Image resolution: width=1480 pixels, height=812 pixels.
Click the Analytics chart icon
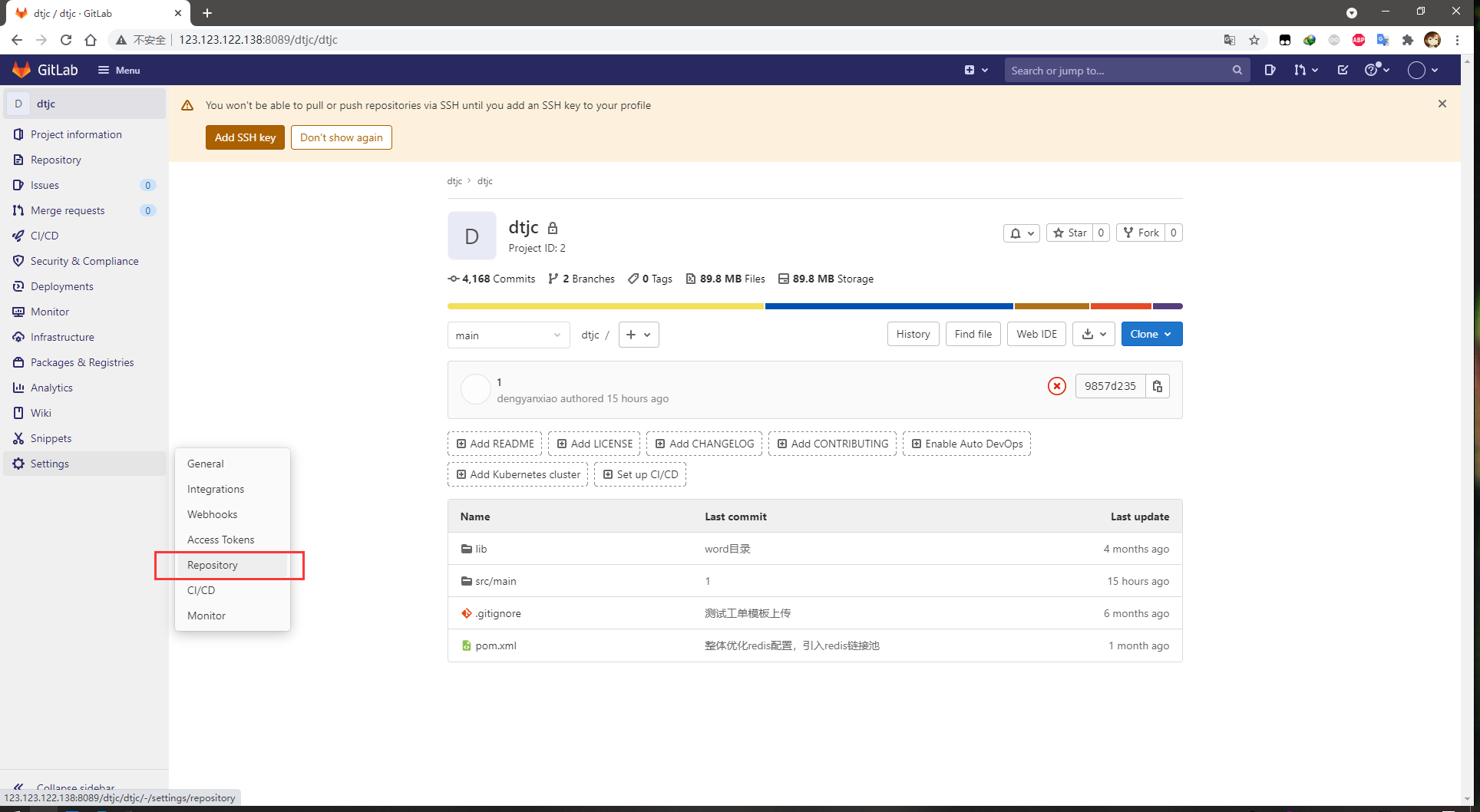pos(18,388)
